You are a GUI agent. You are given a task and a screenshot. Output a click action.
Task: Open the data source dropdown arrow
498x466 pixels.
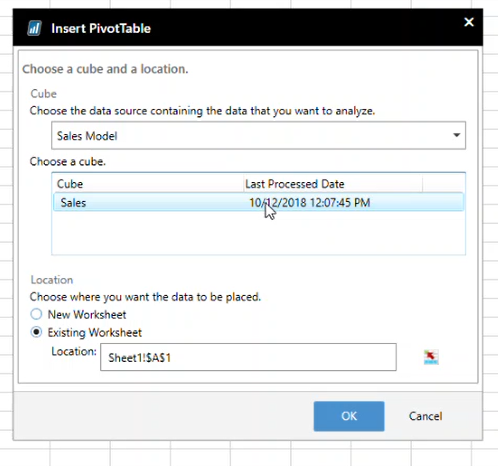click(457, 135)
